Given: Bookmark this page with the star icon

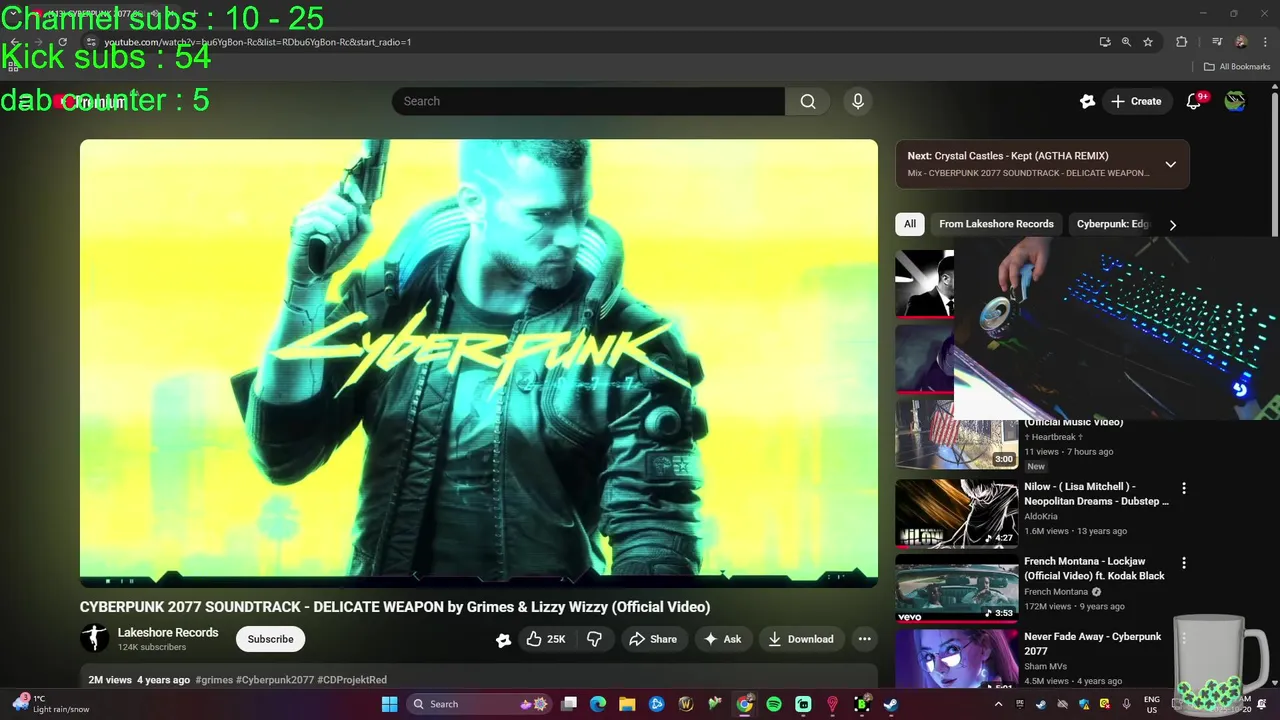Looking at the screenshot, I should [x=1148, y=42].
